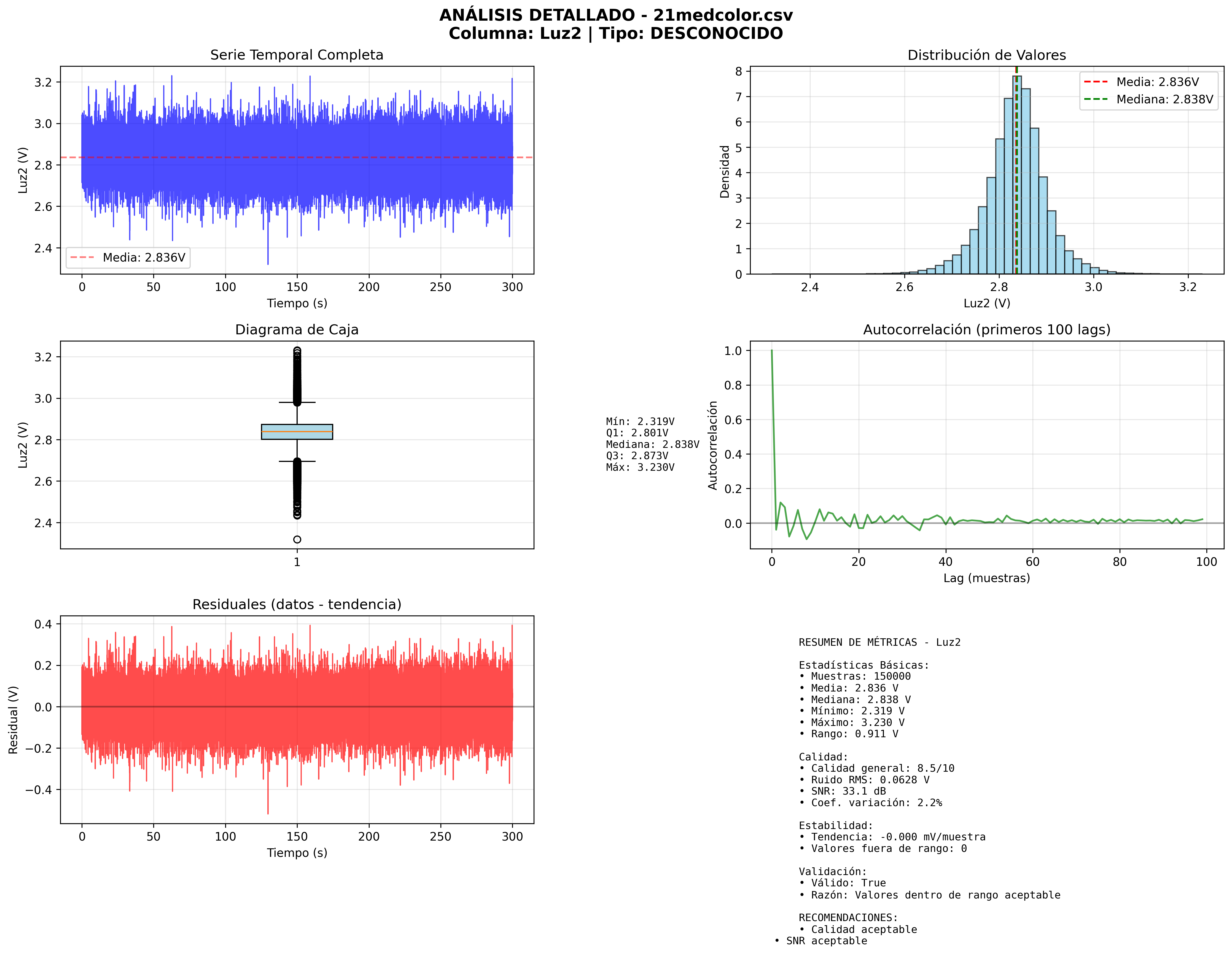
Task: Click the 'RESUMEN DE MÉTRICAS - Luz2' heading
Action: point(879,642)
